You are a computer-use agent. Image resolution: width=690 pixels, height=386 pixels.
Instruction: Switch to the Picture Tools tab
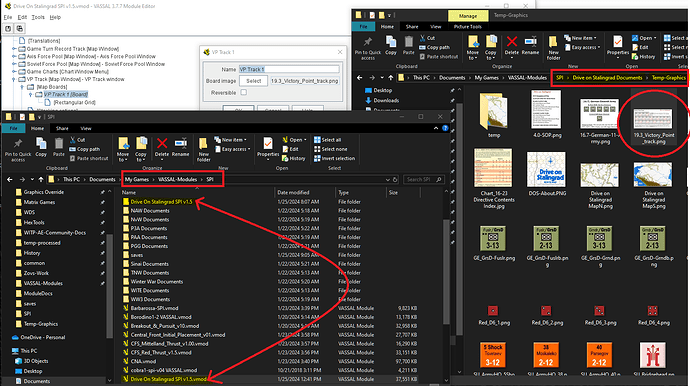(467, 26)
